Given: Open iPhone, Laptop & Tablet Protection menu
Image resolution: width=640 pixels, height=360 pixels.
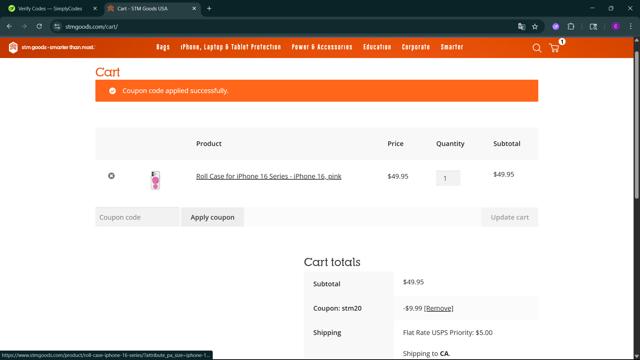Looking at the screenshot, I should pyautogui.click(x=231, y=47).
